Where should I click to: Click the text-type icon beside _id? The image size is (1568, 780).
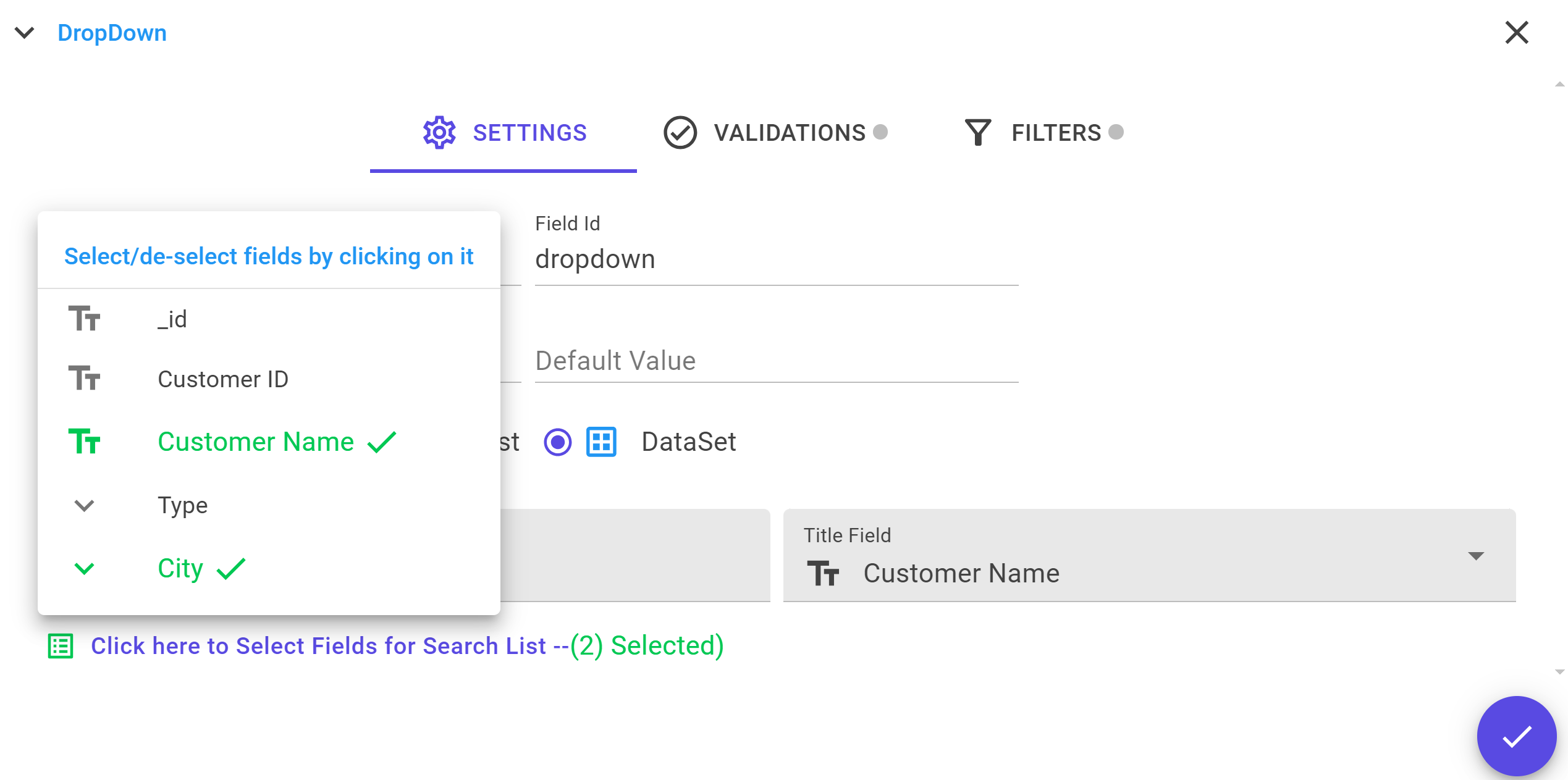(x=84, y=319)
